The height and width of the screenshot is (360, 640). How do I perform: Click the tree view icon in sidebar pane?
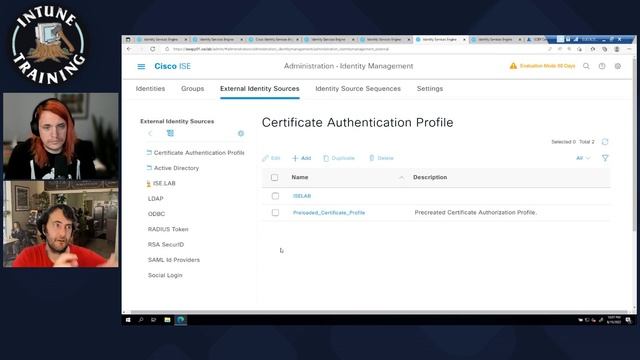coord(170,133)
